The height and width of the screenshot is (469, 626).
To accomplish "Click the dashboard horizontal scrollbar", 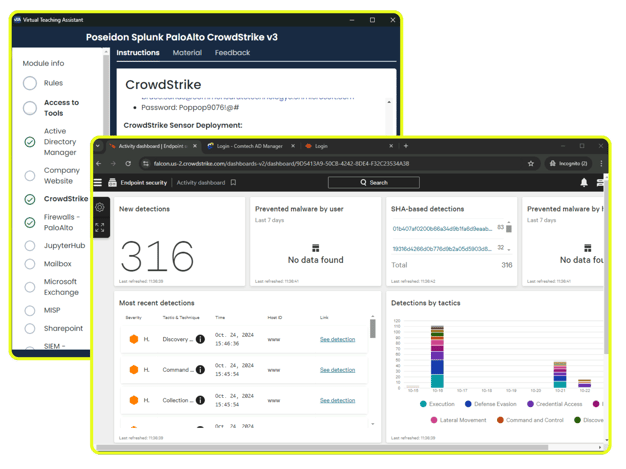I will coord(322,447).
